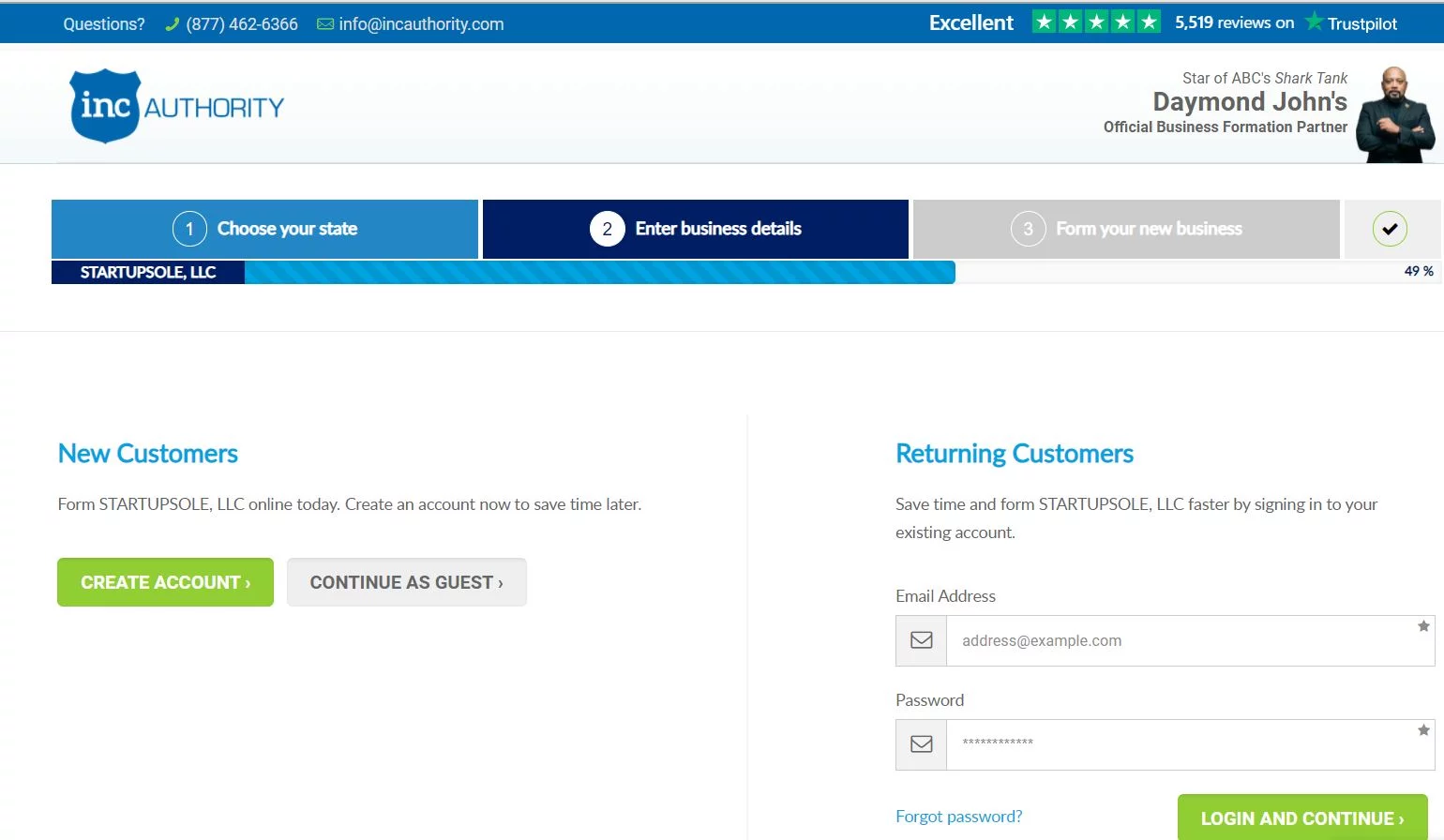The height and width of the screenshot is (840, 1444).
Task: Go to Form your new business step
Action: [1126, 229]
